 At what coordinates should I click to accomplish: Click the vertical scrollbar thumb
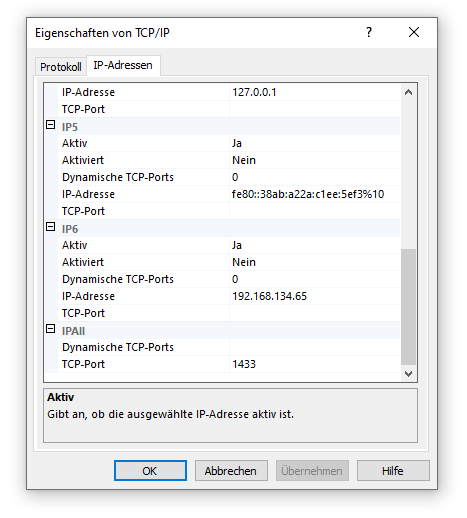408,307
